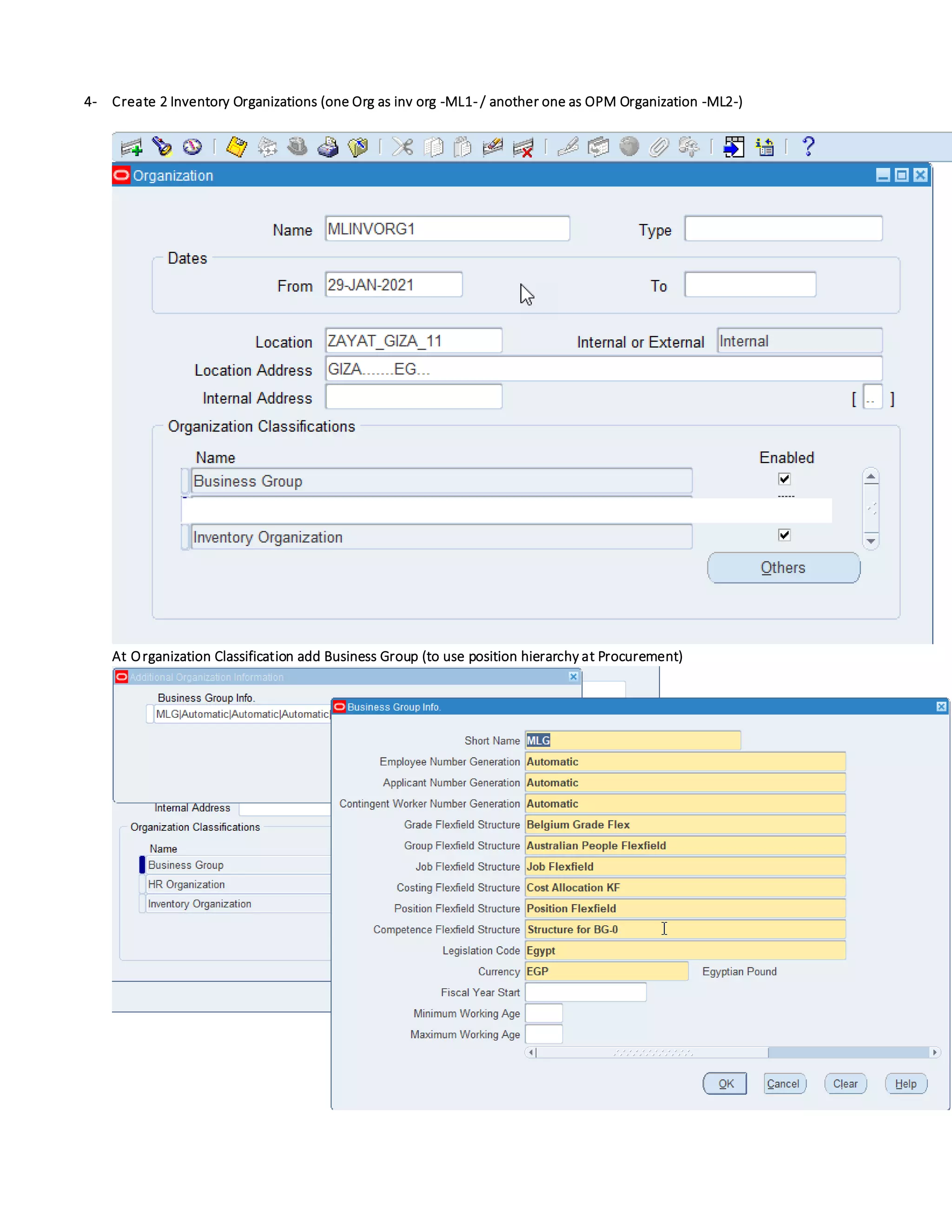
Task: Click the descriptive flexfield bracket box
Action: [873, 397]
